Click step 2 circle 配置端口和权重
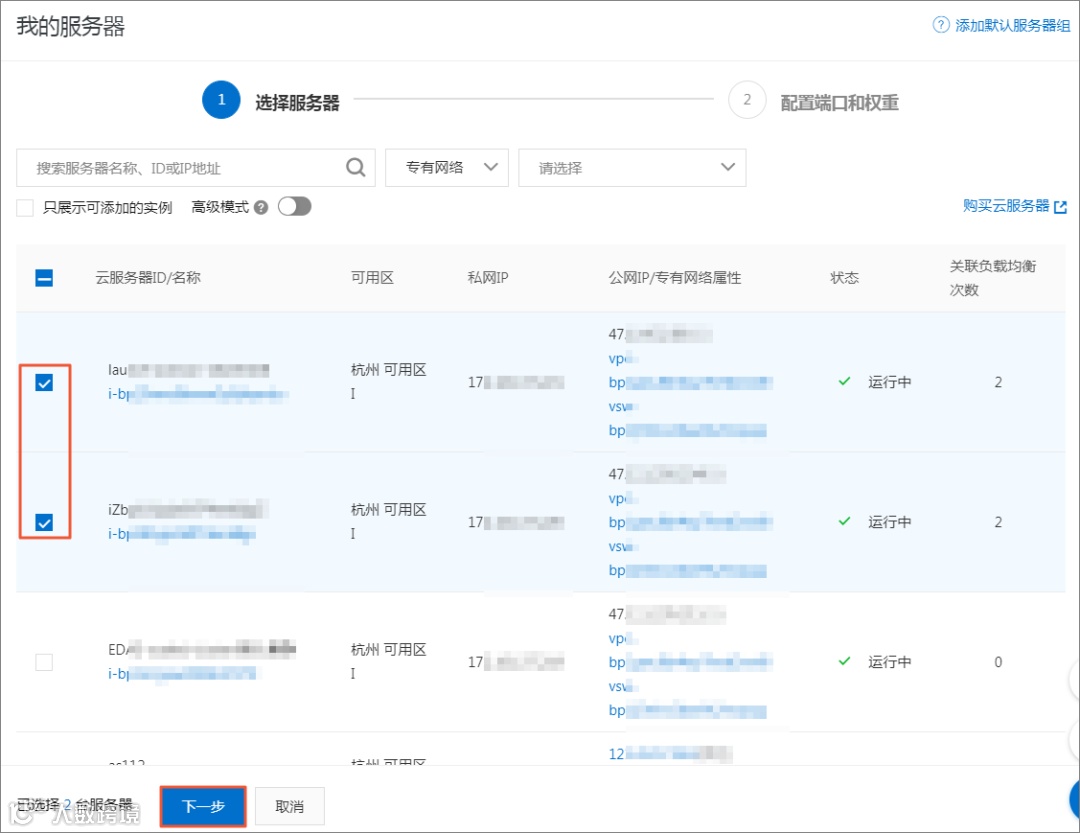This screenshot has height=833, width=1080. (x=747, y=100)
